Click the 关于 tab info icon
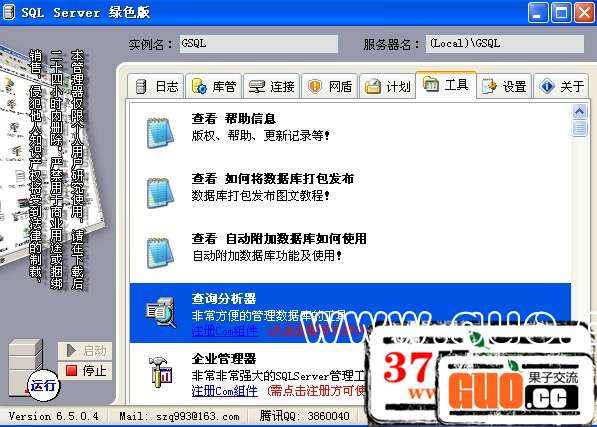Screen dimensions: 597x427 [547, 86]
